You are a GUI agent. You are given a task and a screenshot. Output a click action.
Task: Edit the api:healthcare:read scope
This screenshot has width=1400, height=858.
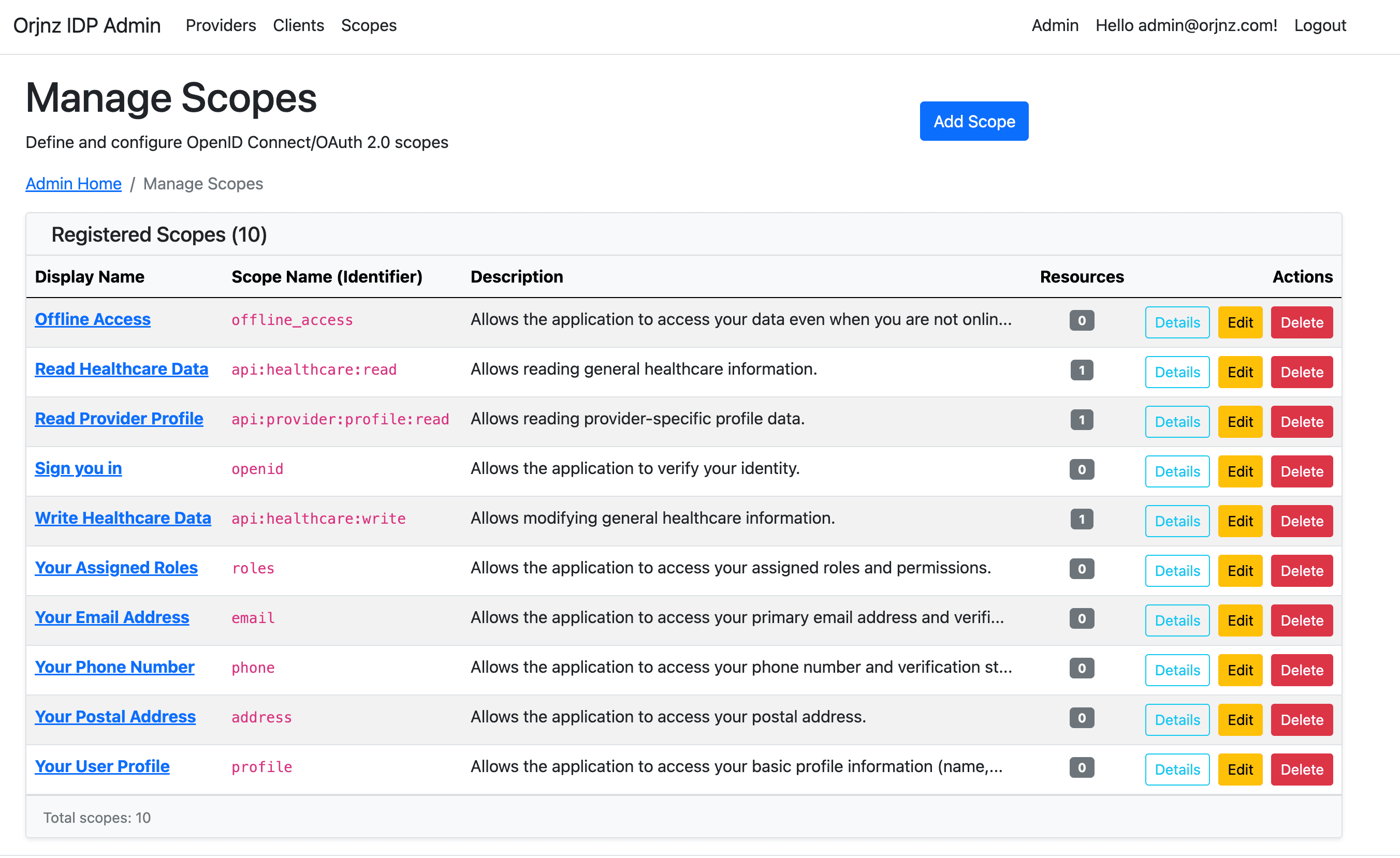tap(1240, 372)
